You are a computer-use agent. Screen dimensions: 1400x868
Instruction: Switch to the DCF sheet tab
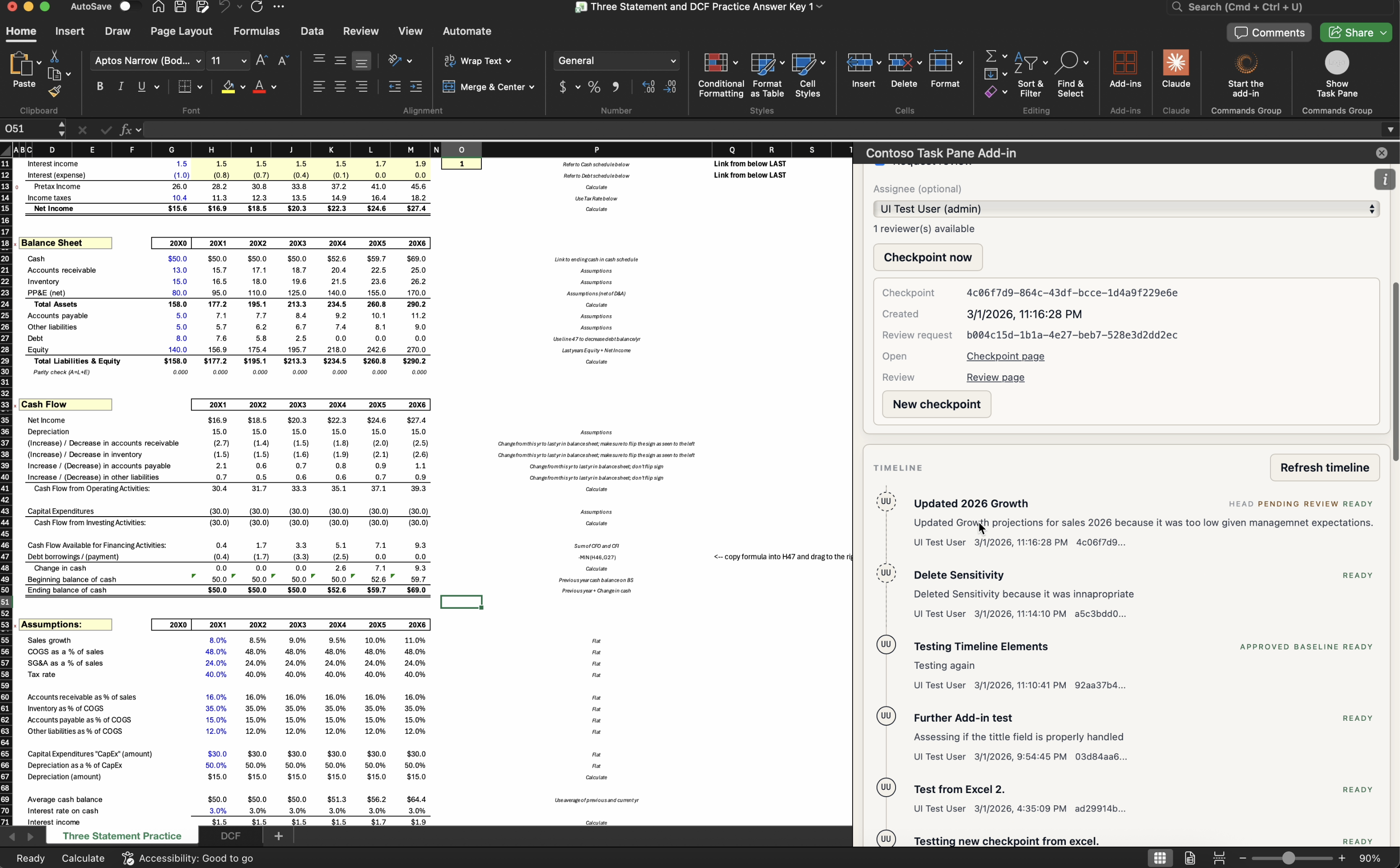click(x=230, y=836)
